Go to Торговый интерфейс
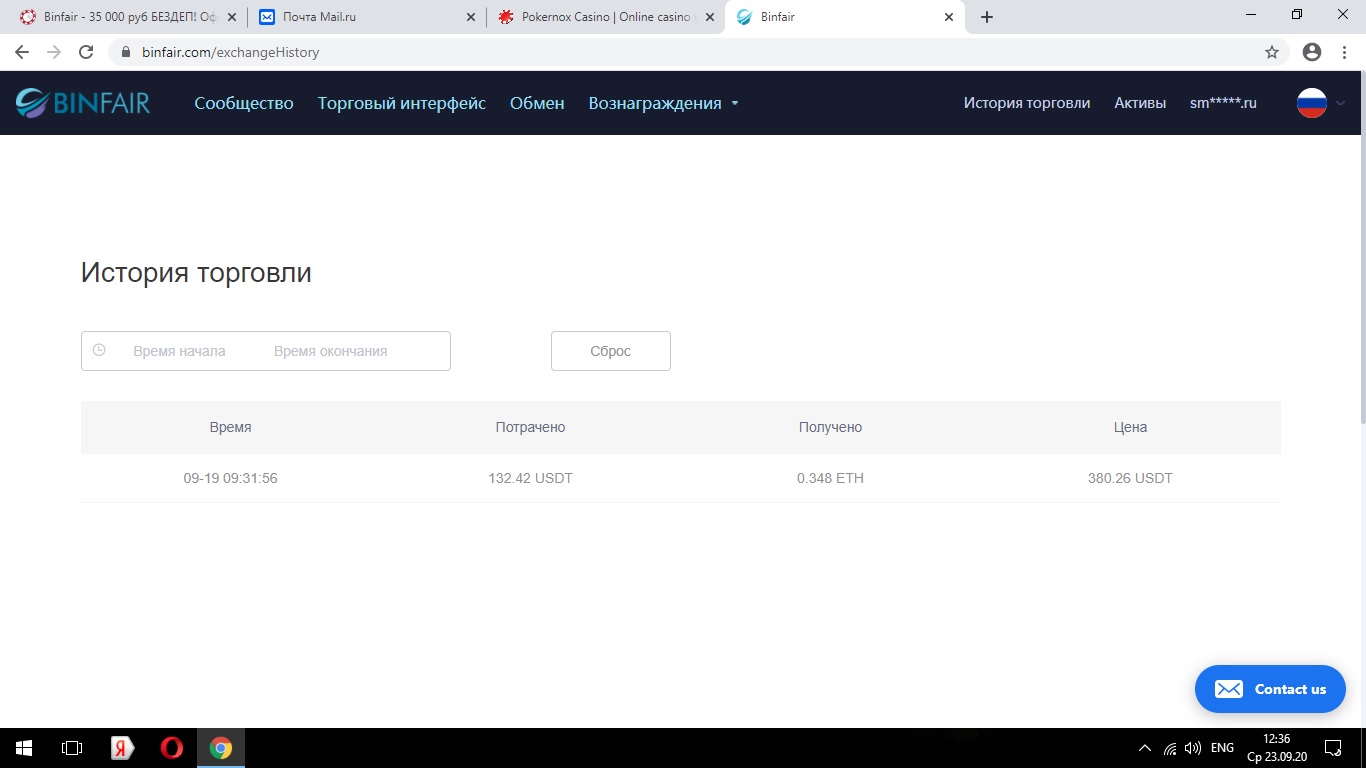This screenshot has height=768, width=1366. click(402, 103)
